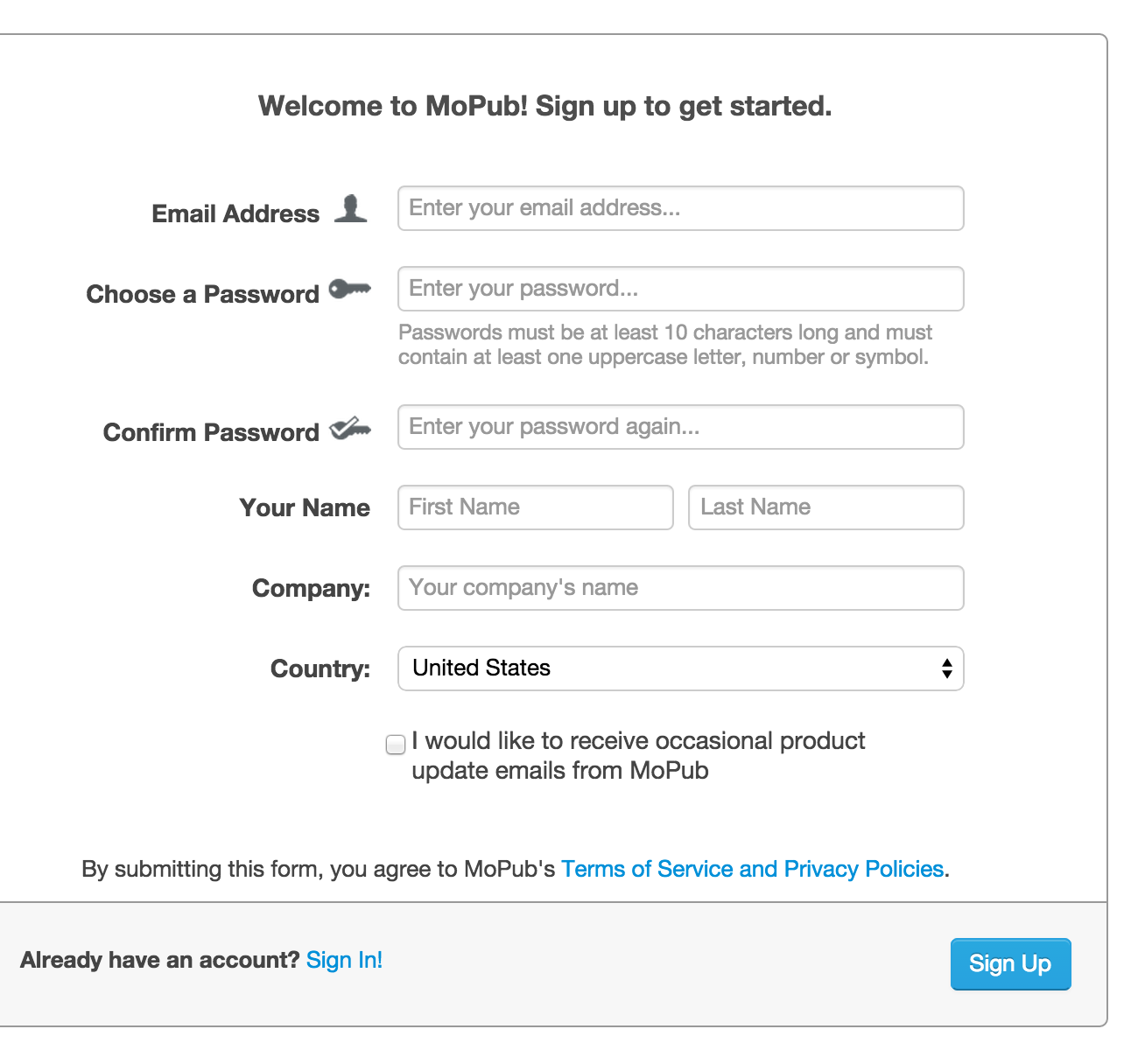
Task: Focus the Enter your password field
Action: (681, 289)
